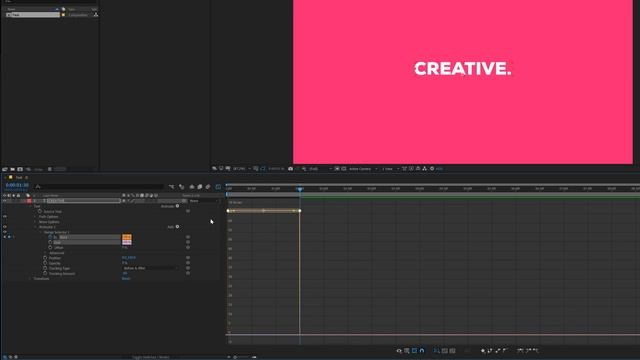Enable Motion Blur for the composition
Viewport: 640px width, 360px height.
pyautogui.click(x=208, y=187)
